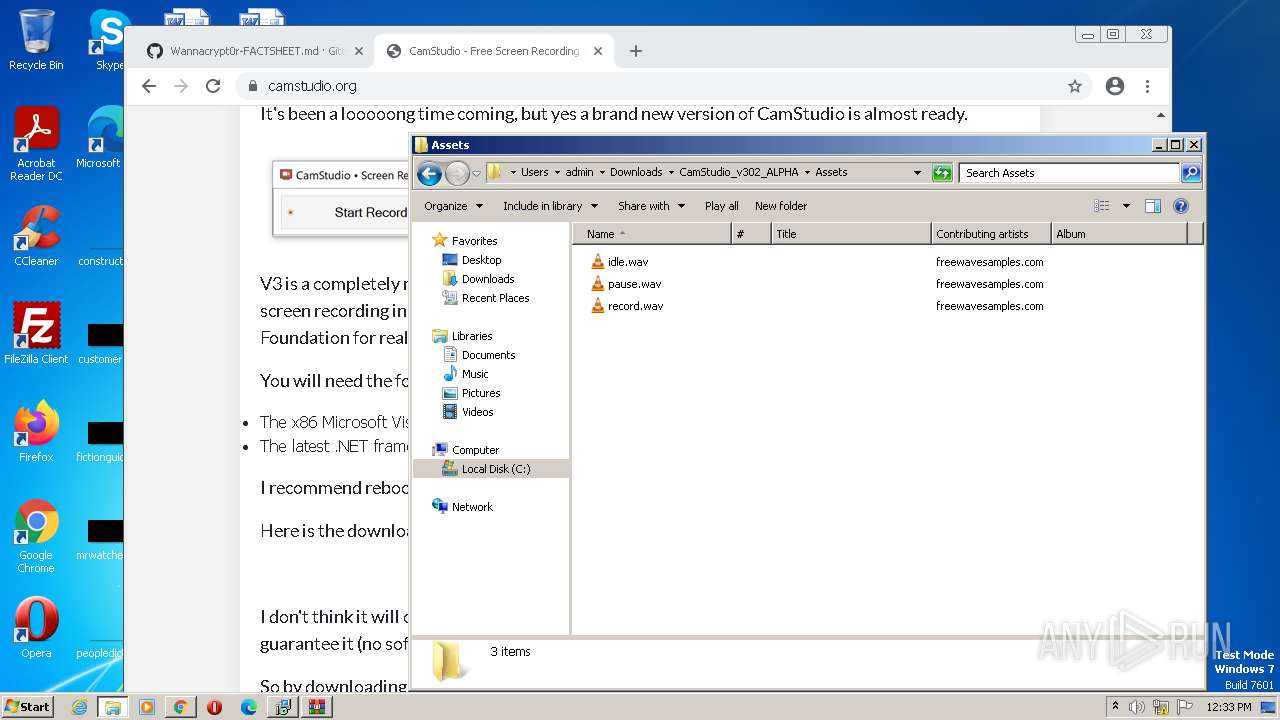1280x720 pixels.
Task: Open recent pages dropdown in Explorer
Action: pos(476,173)
